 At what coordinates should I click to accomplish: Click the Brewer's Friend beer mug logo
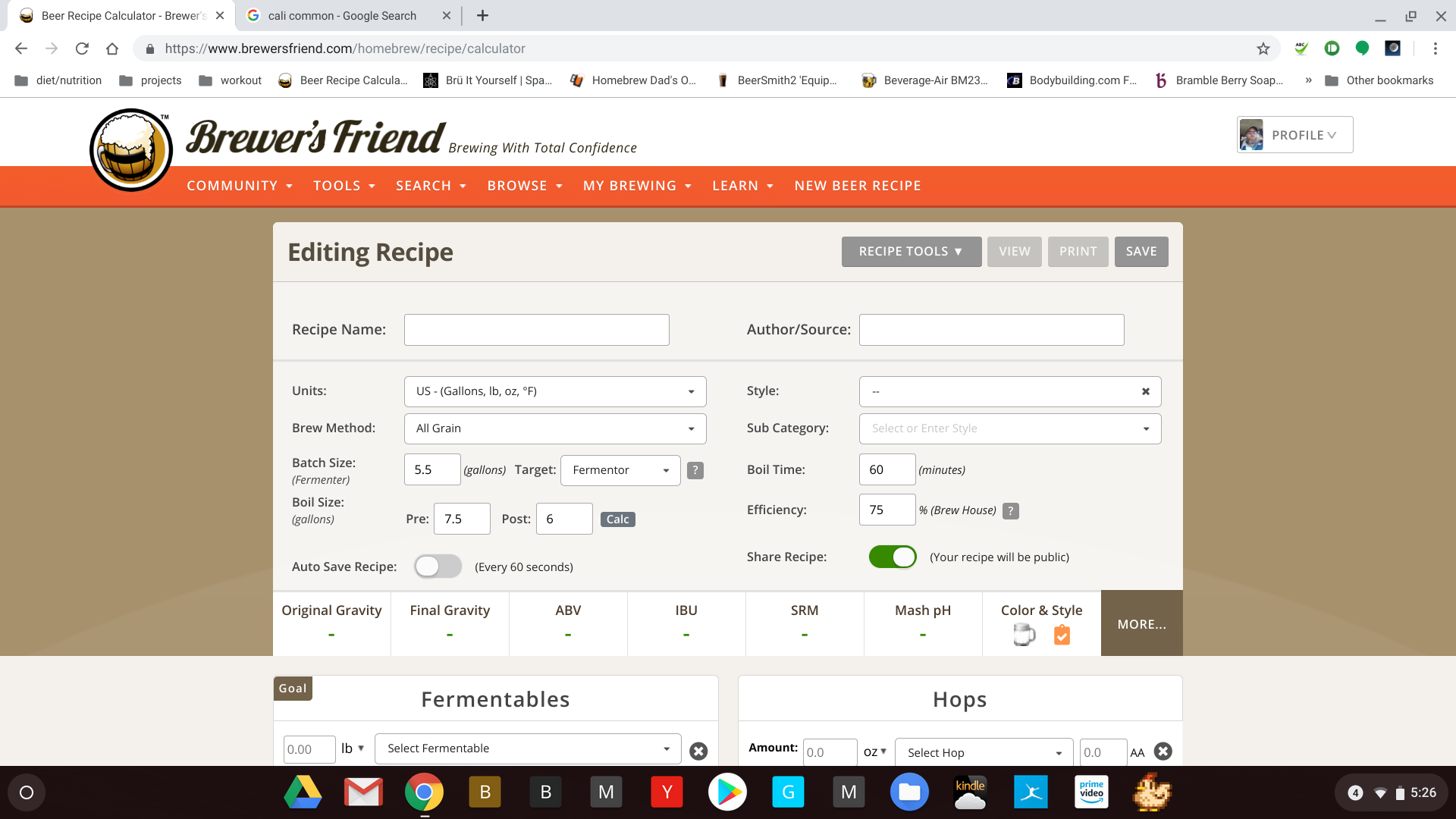pos(131,149)
